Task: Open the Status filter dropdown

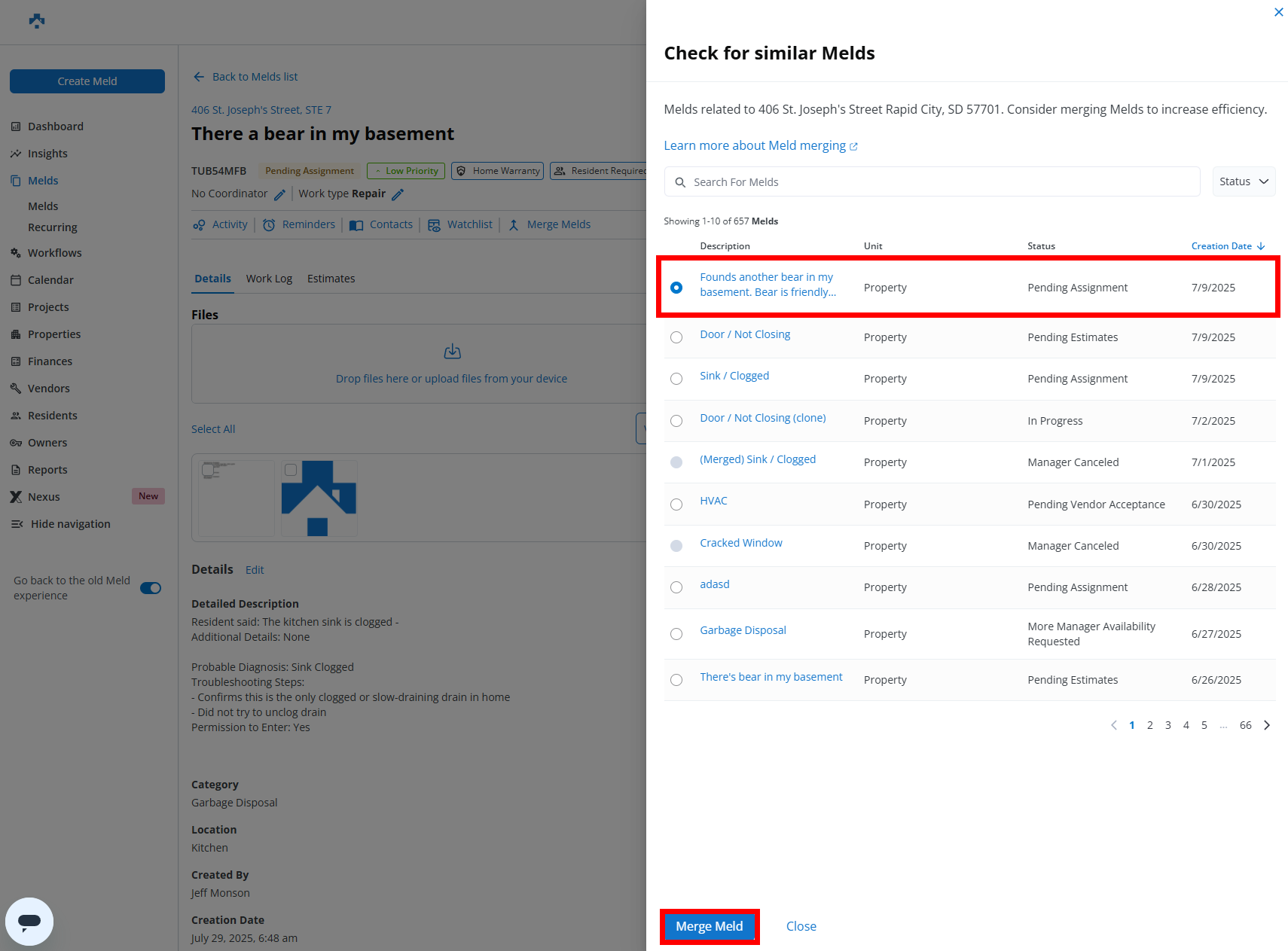Action: point(1243,181)
